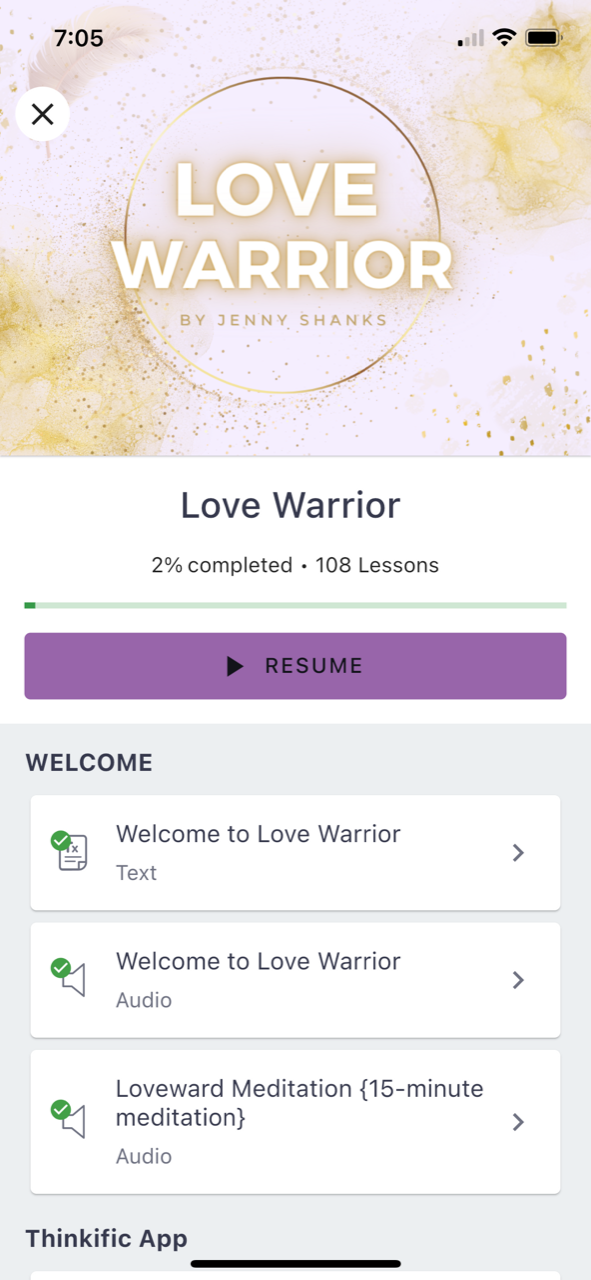Viewport: 591px width, 1280px height.
Task: Tap the green completed checkmark on text lesson
Action: click(x=60, y=840)
